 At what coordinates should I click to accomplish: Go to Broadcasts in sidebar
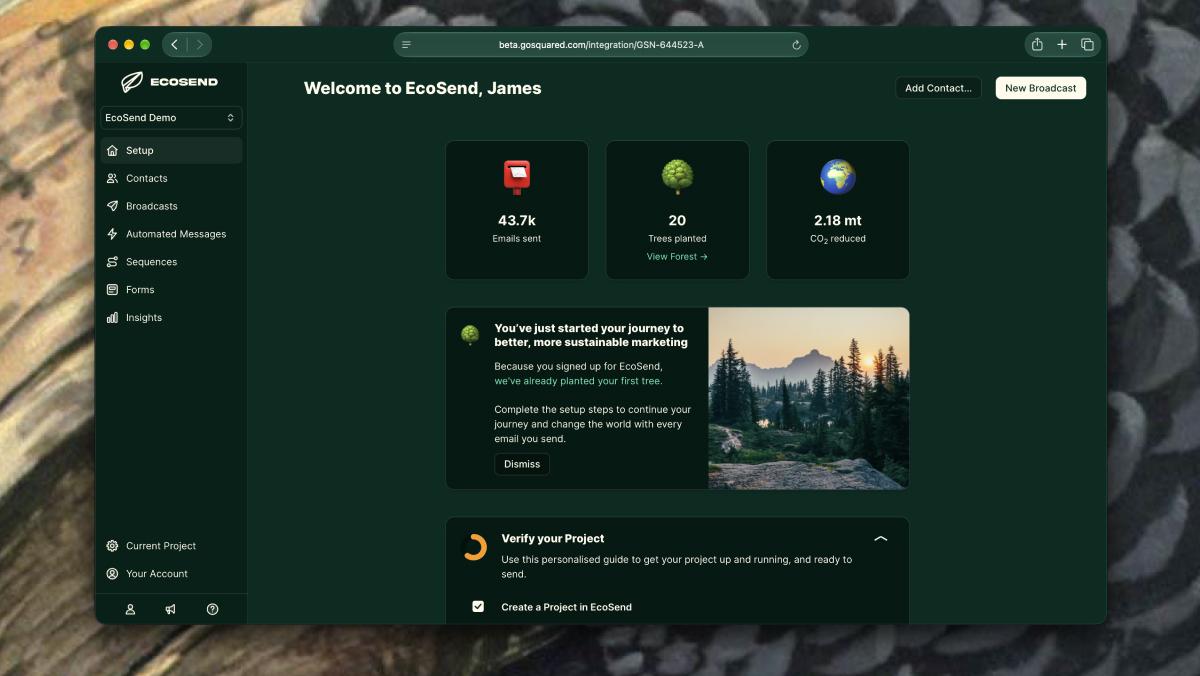(171, 206)
